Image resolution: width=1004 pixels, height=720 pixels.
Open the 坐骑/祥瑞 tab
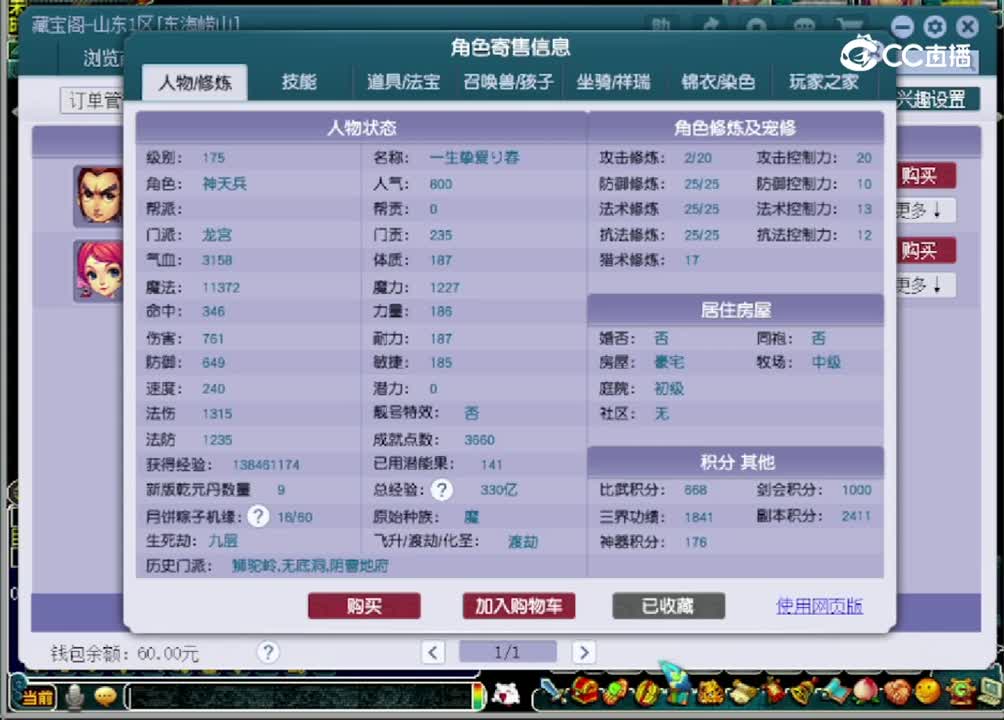pyautogui.click(x=614, y=82)
